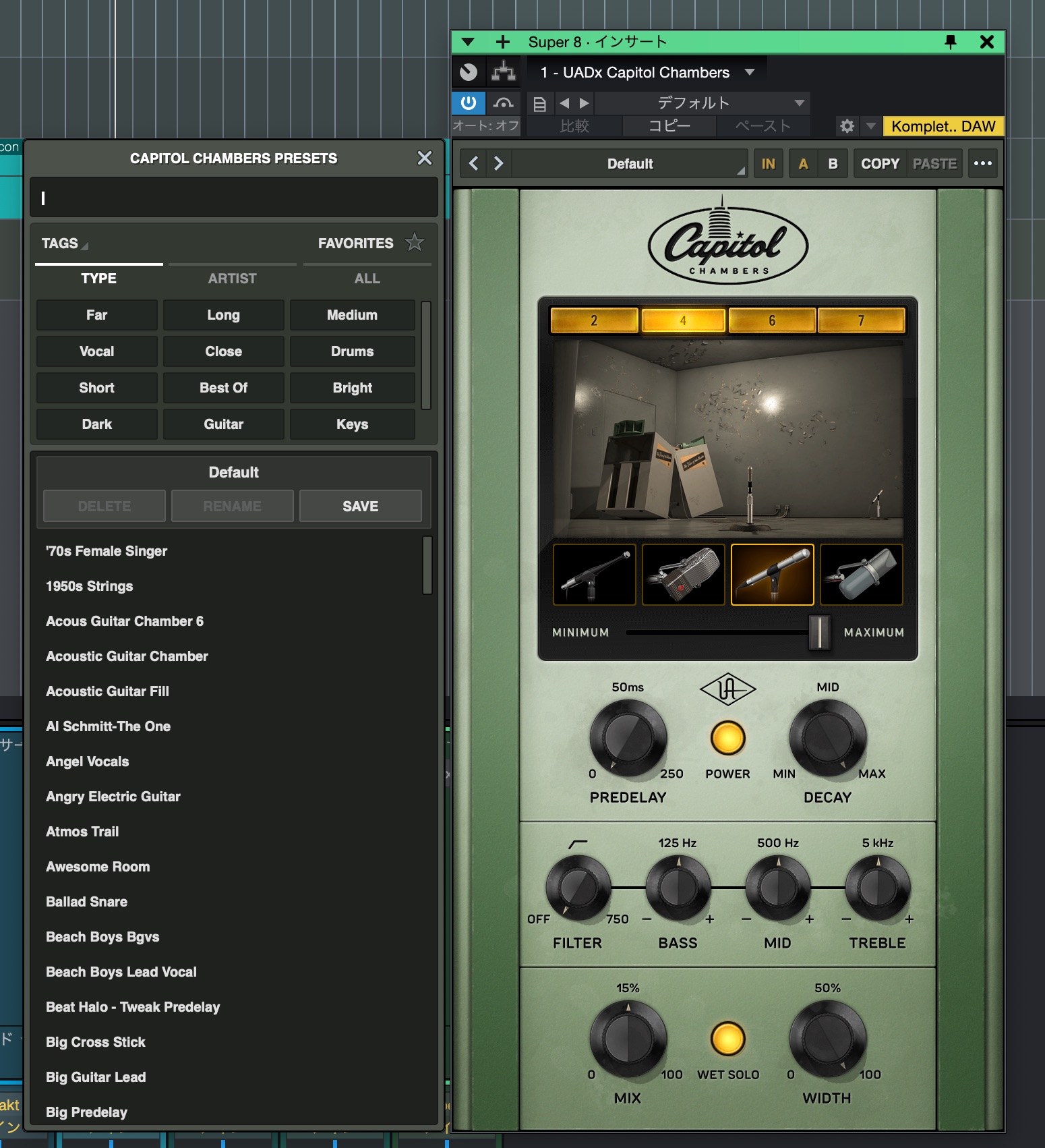Viewport: 1045px width, 1148px height.
Task: Toggle the IN bypass button
Action: pyautogui.click(x=768, y=164)
